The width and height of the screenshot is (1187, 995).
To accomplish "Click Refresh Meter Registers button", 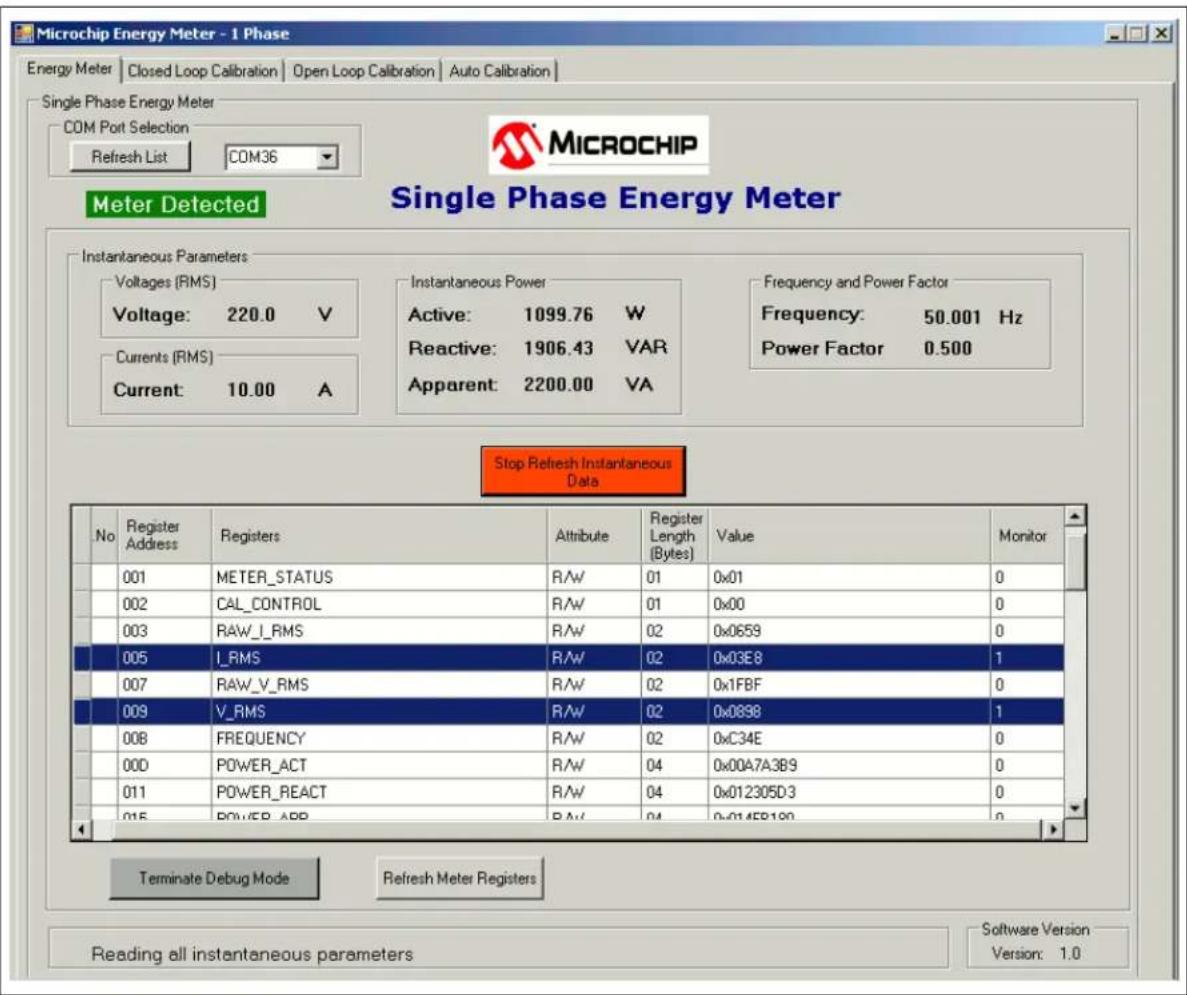I will (460, 878).
